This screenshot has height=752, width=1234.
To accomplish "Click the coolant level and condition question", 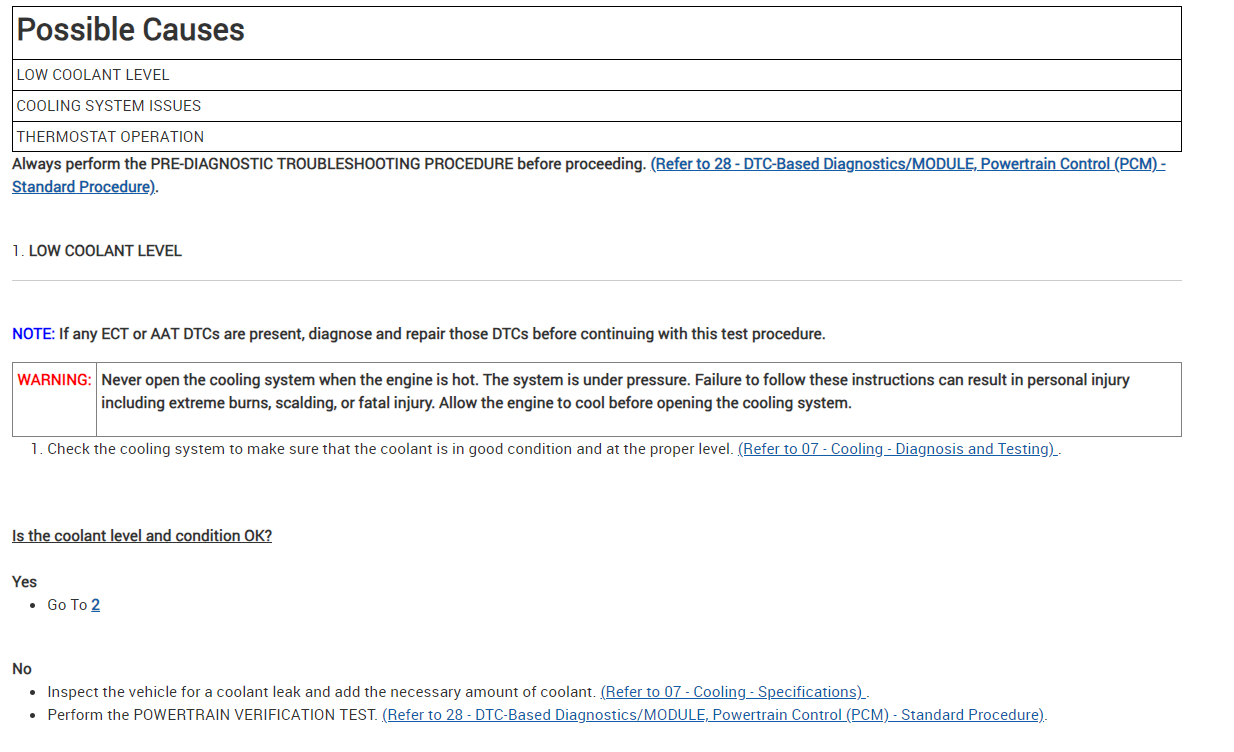I will click(x=142, y=536).
